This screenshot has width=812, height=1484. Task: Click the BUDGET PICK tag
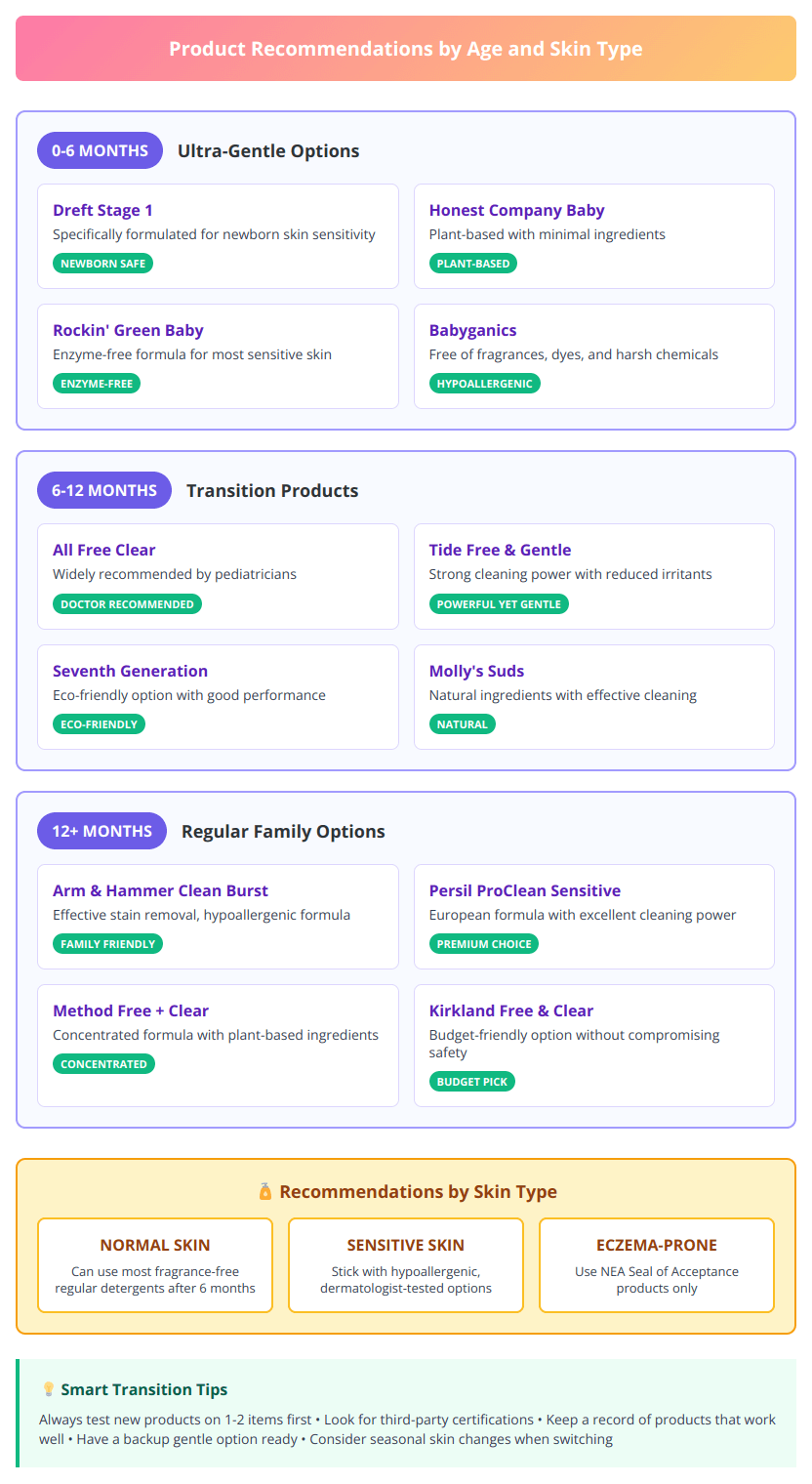[x=472, y=1082]
